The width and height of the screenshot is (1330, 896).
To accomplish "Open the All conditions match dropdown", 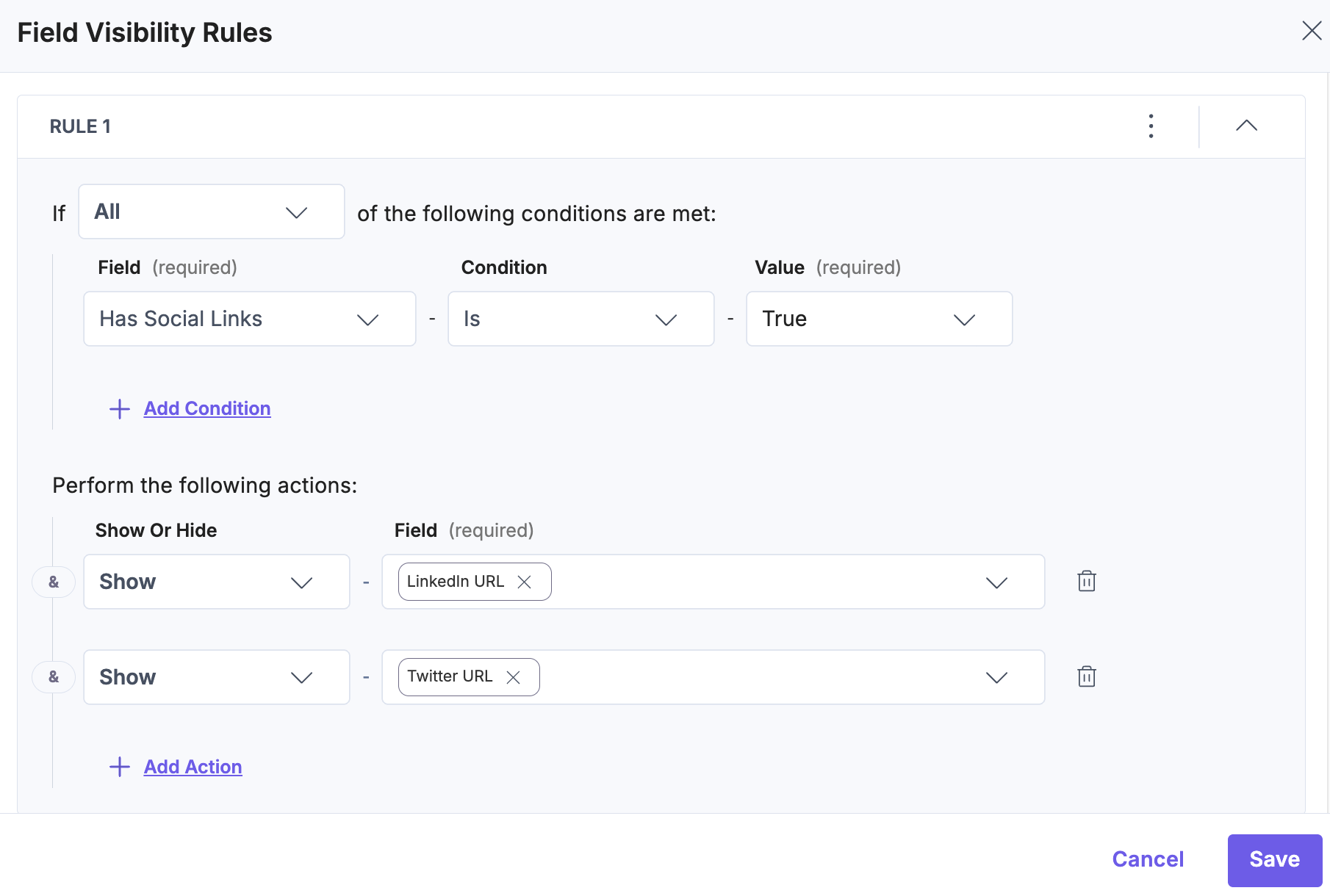I will pyautogui.click(x=212, y=212).
